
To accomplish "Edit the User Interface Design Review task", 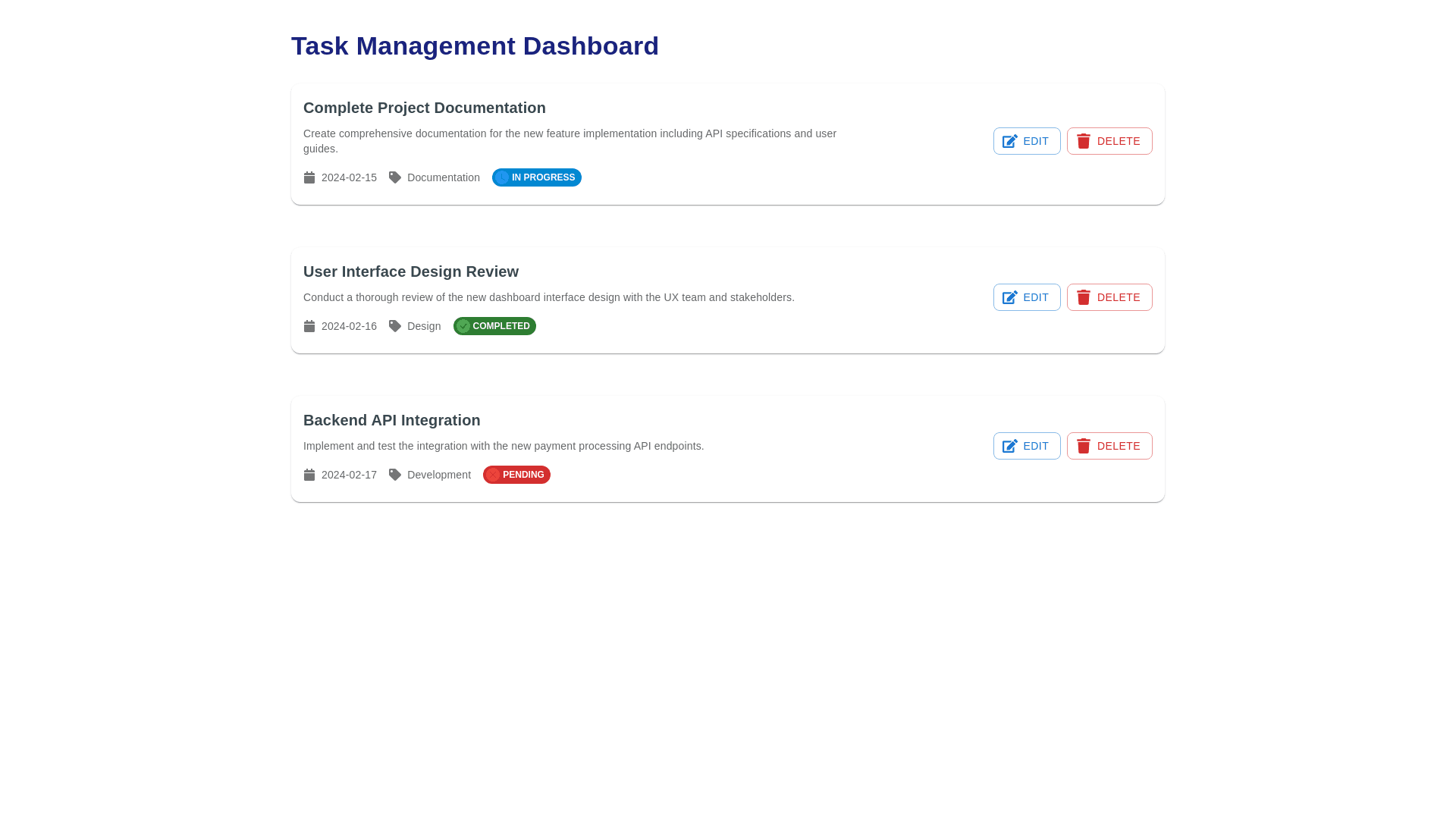I will pyautogui.click(x=1027, y=297).
